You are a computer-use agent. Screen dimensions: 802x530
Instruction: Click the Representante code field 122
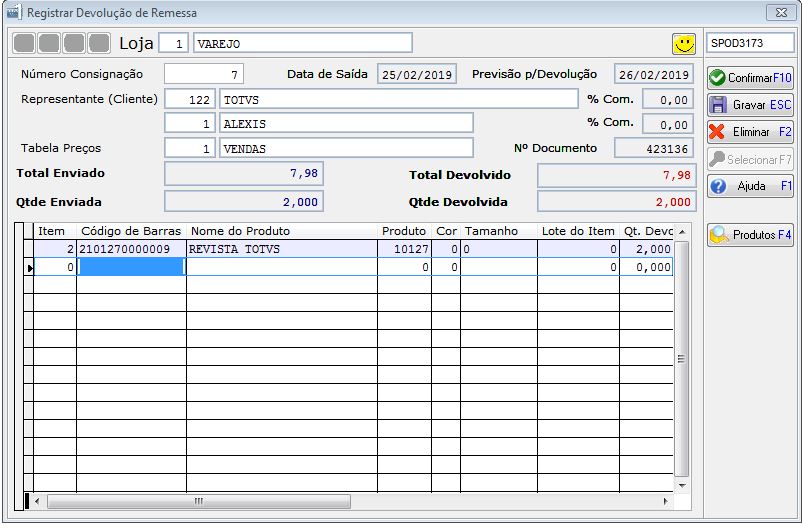pos(190,99)
